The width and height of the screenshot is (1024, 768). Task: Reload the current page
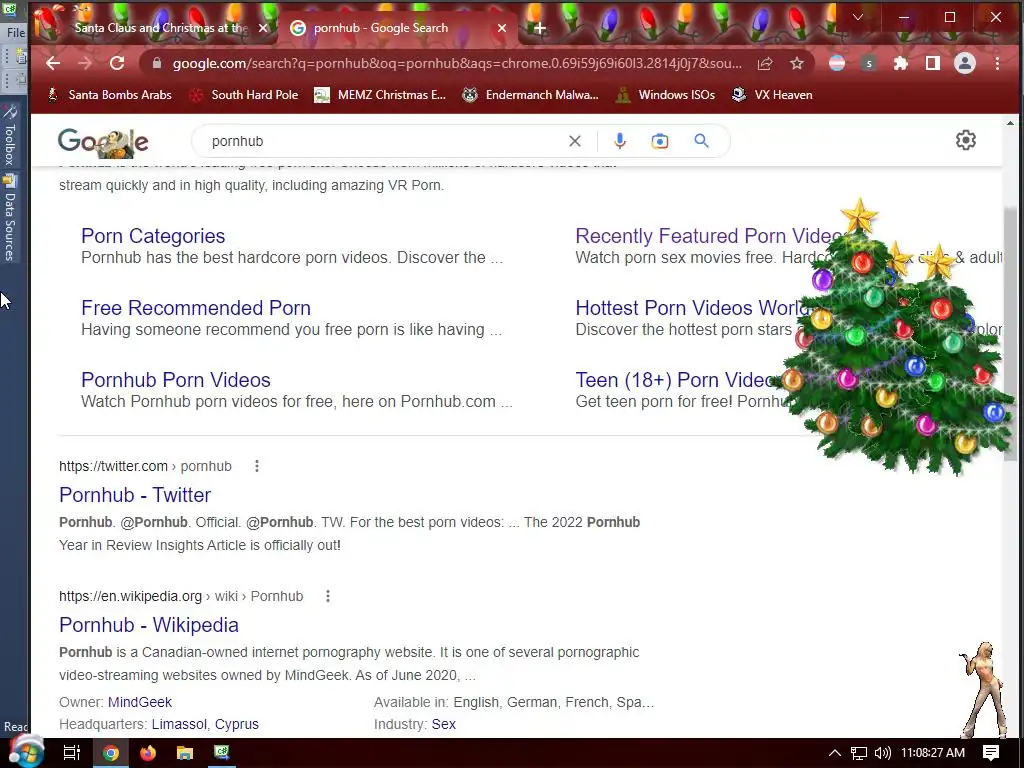coord(117,63)
